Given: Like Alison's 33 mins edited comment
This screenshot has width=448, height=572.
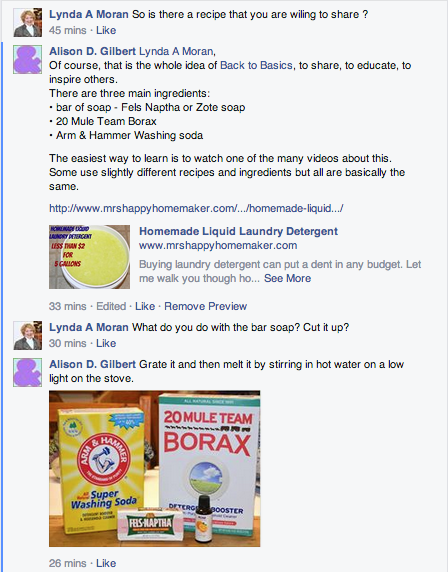Looking at the screenshot, I should coord(145,306).
